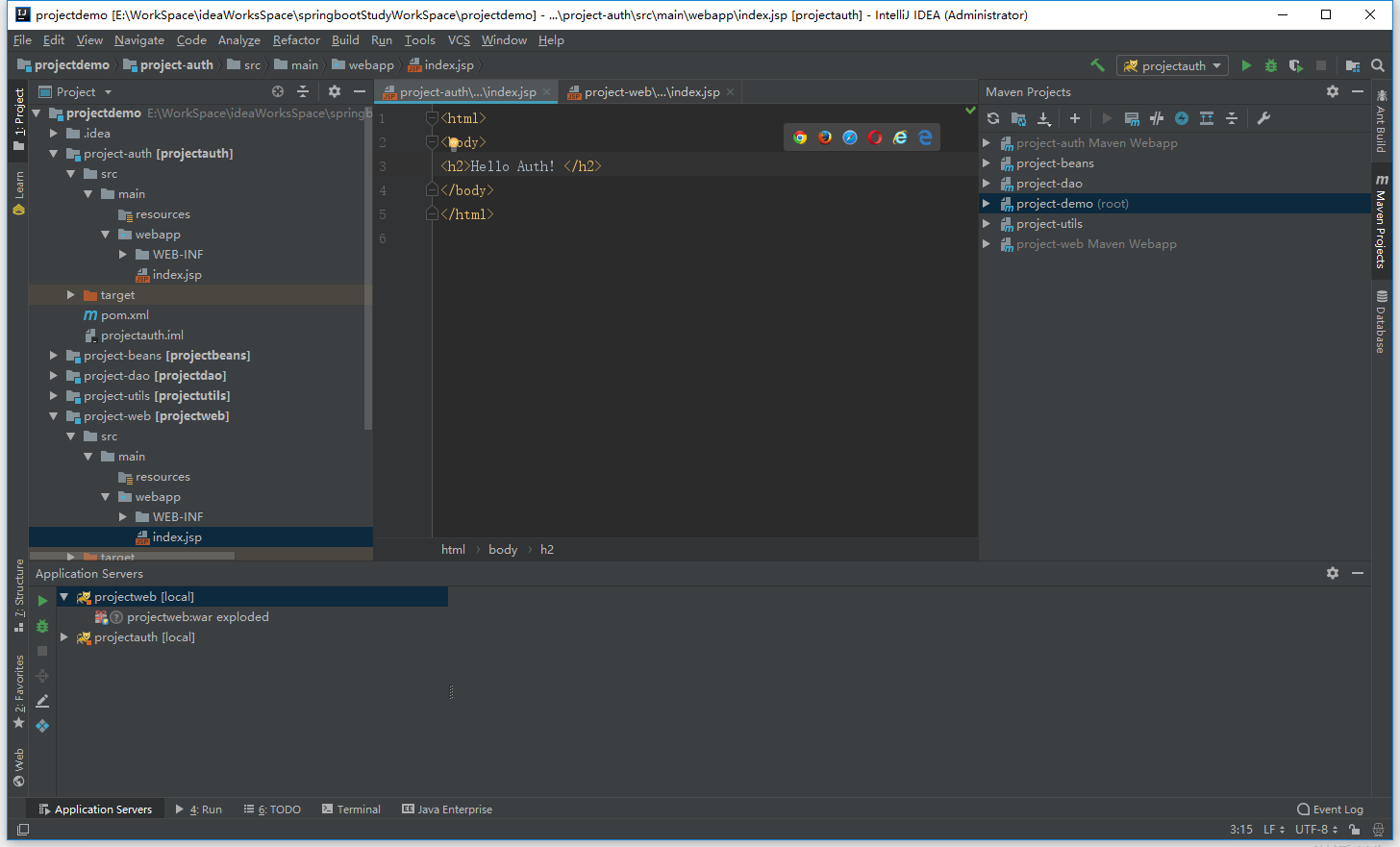Select pom.xml in project-auth

pyautogui.click(x=125, y=315)
